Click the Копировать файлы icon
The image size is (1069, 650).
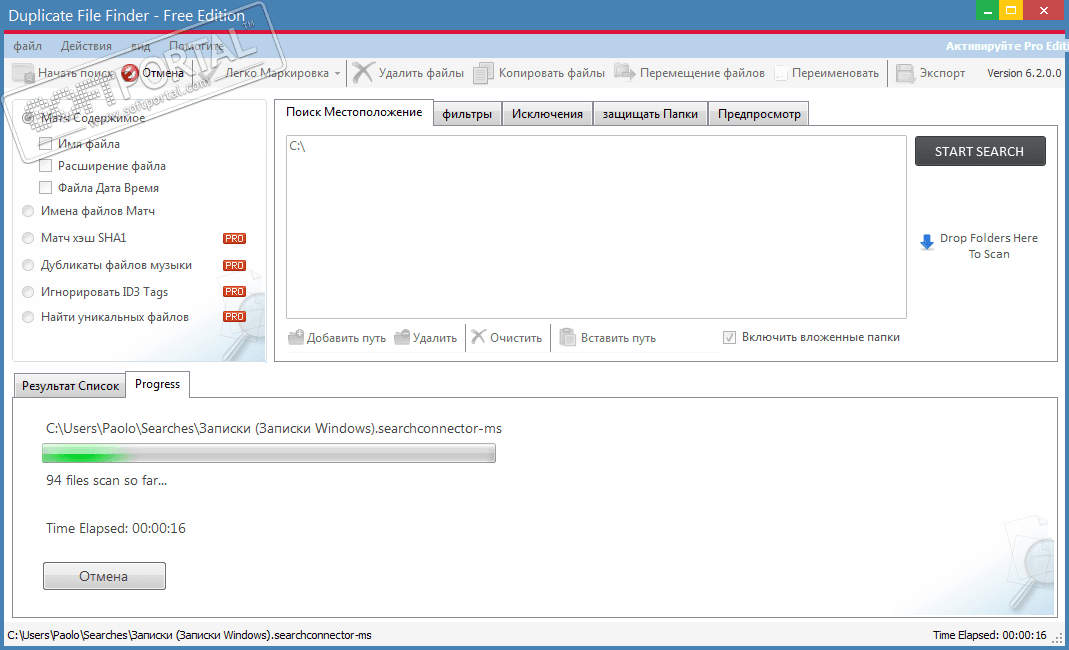(483, 73)
